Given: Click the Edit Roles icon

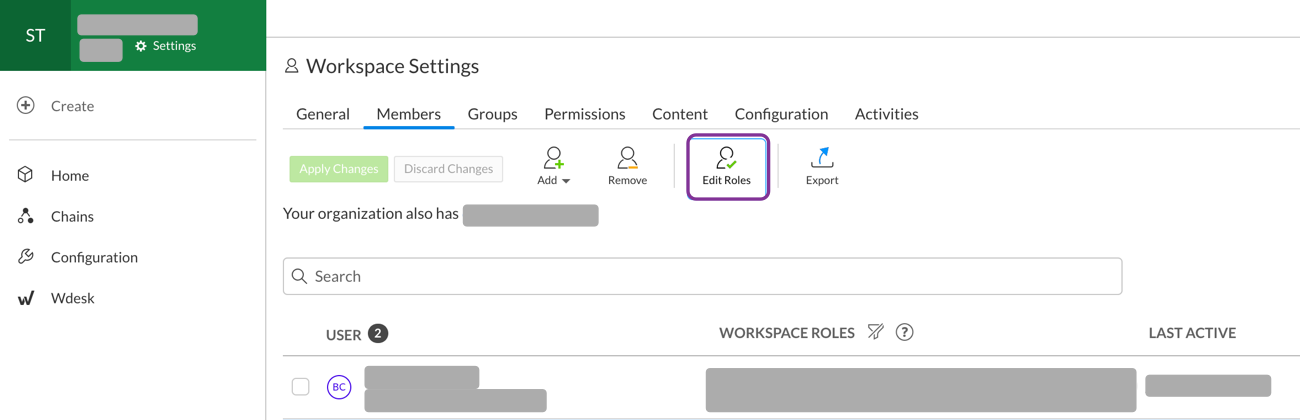Looking at the screenshot, I should (726, 159).
